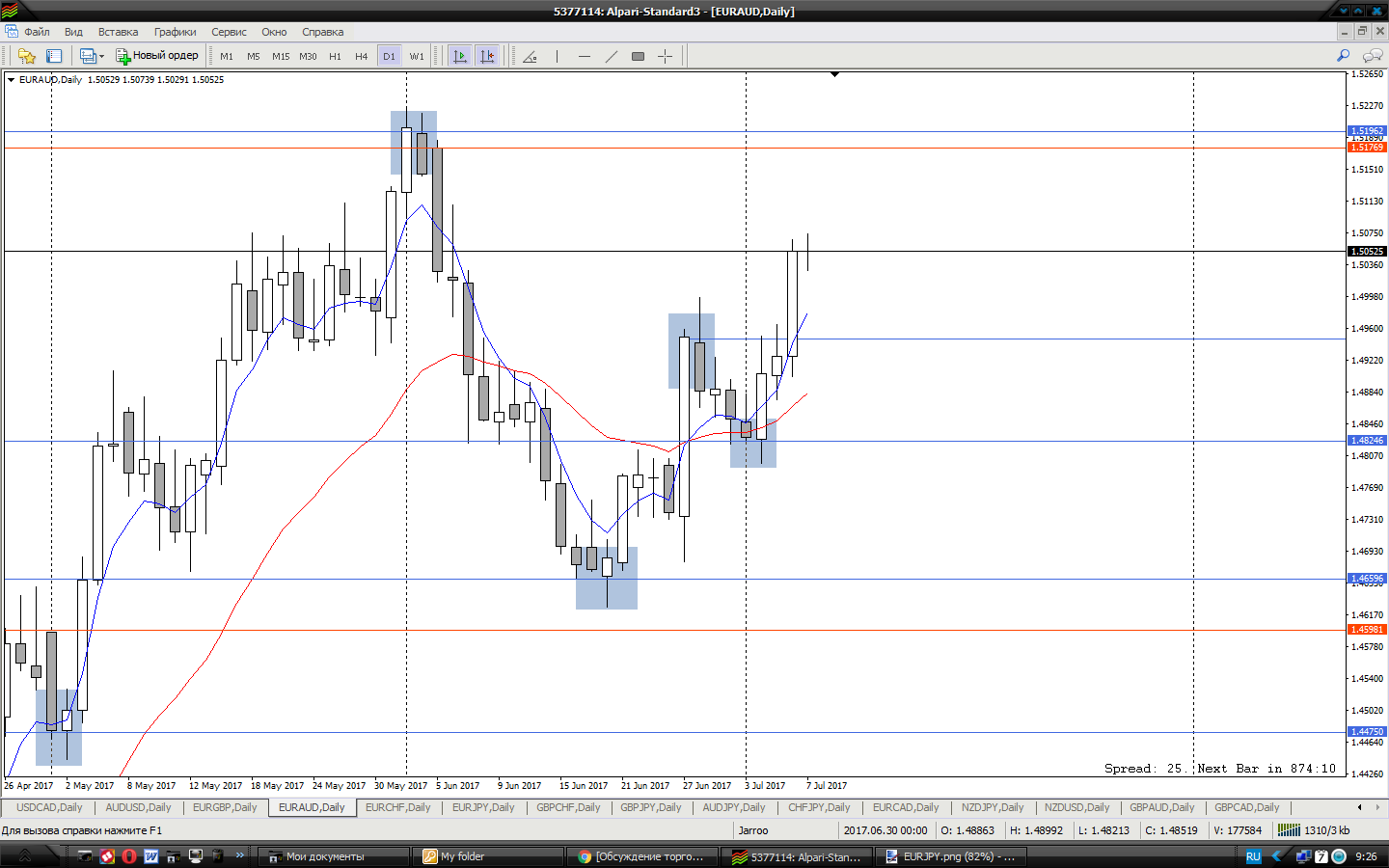The height and width of the screenshot is (868, 1389).
Task: Click the Jarroo profile name in the status bar
Action: pos(753,830)
